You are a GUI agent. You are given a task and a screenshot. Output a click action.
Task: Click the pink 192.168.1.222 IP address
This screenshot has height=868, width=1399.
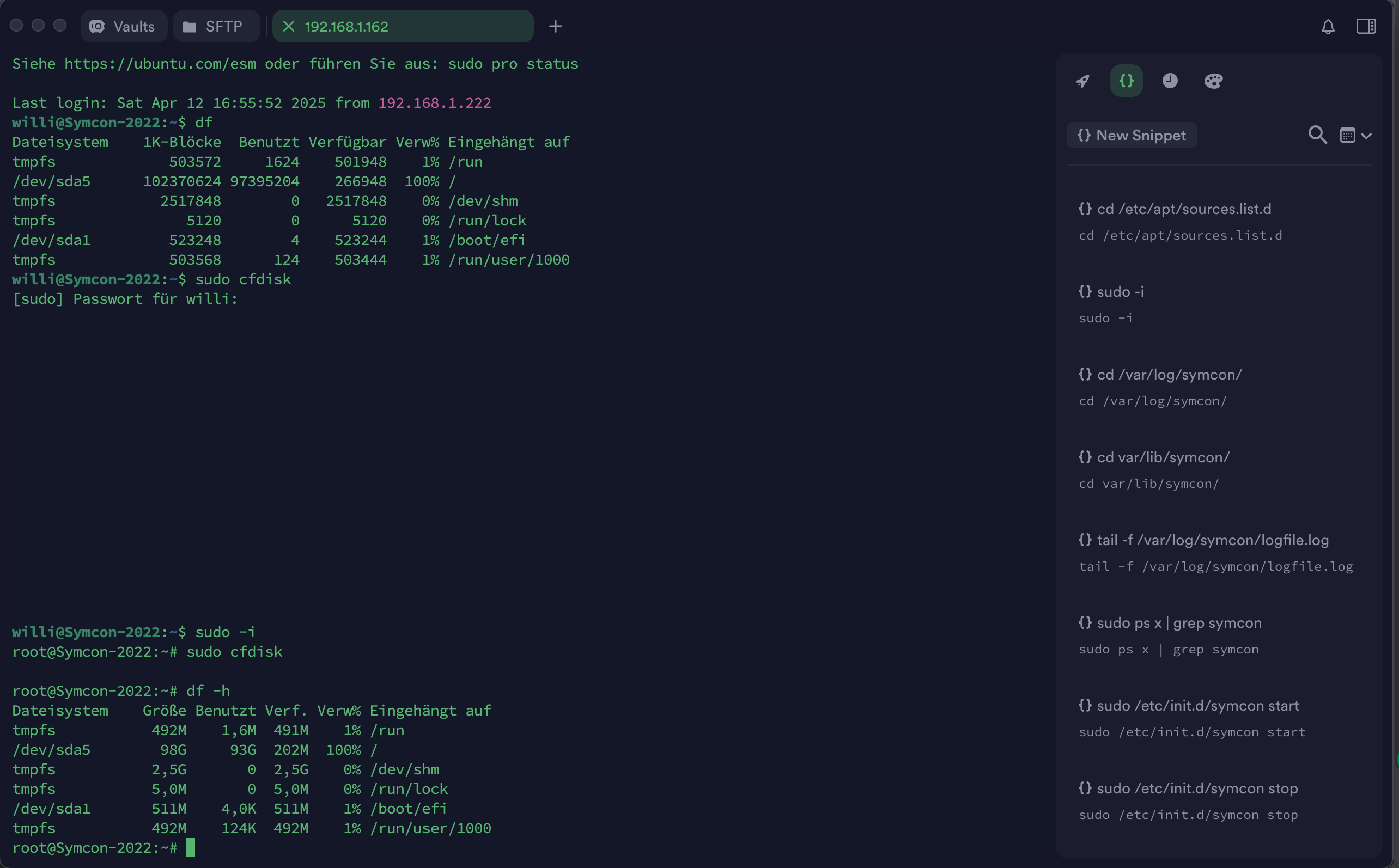click(x=435, y=103)
